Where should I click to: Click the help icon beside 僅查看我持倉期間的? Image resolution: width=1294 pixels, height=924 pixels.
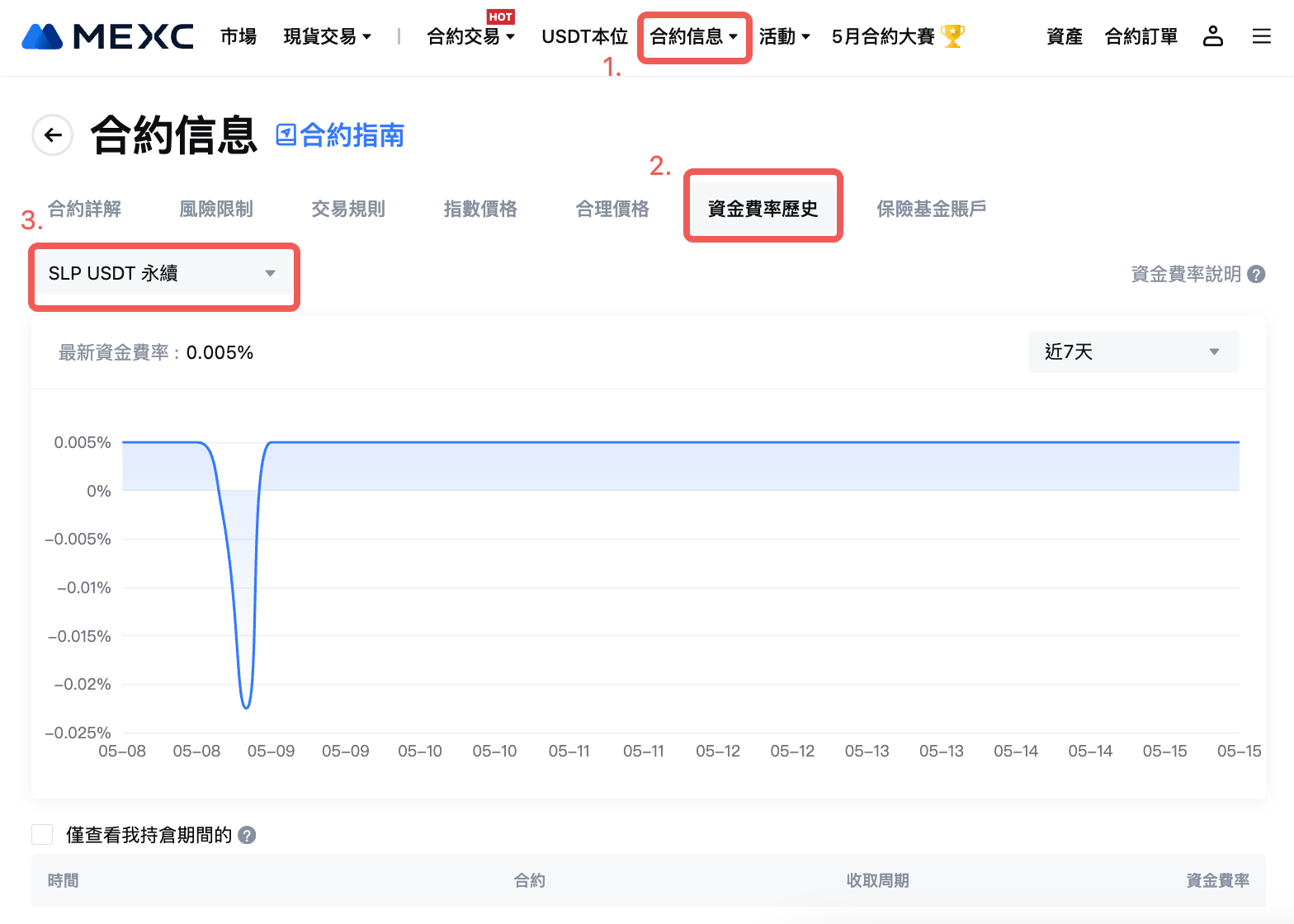pyautogui.click(x=247, y=835)
